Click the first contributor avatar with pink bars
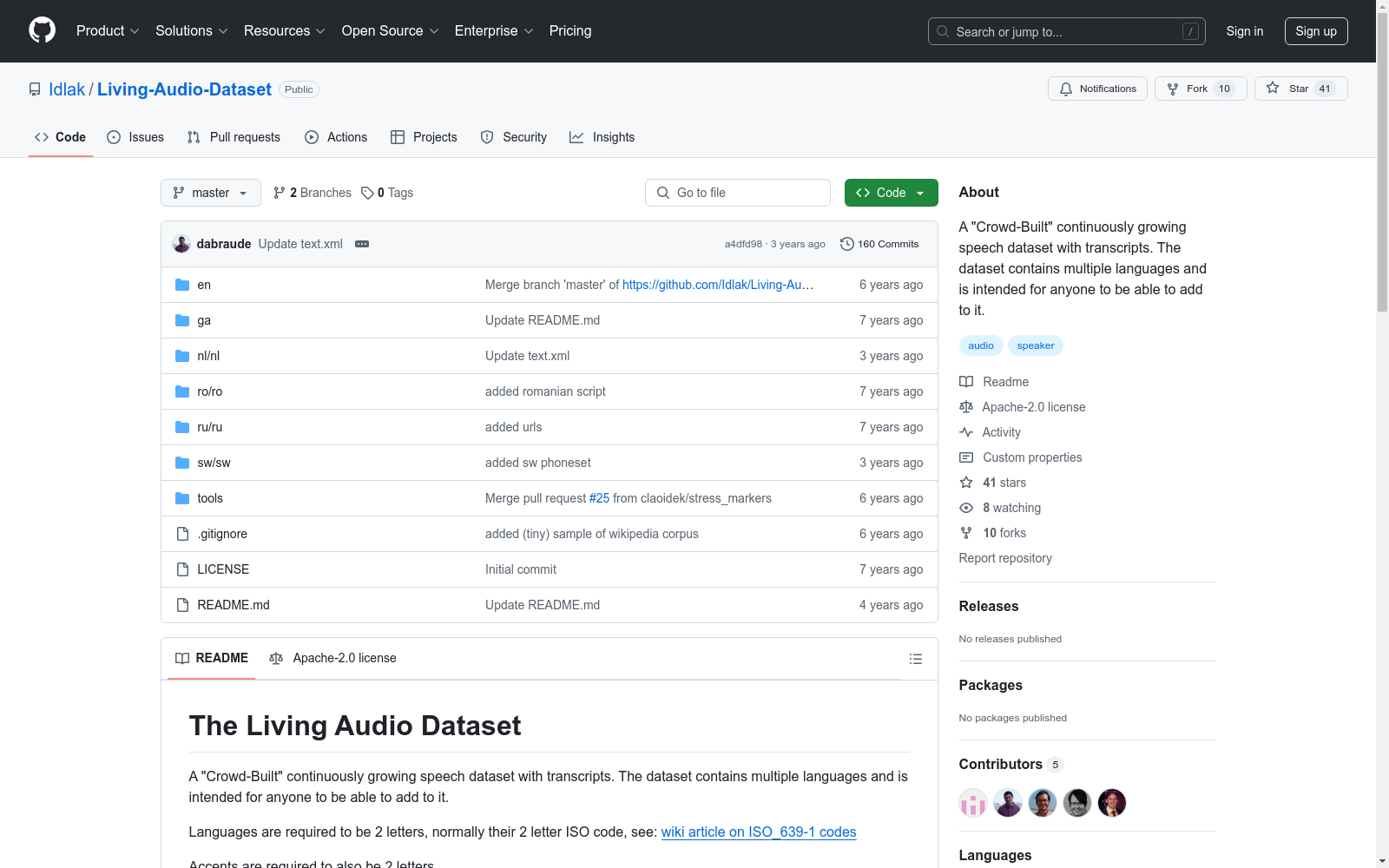Viewport: 1389px width, 868px height. [973, 803]
